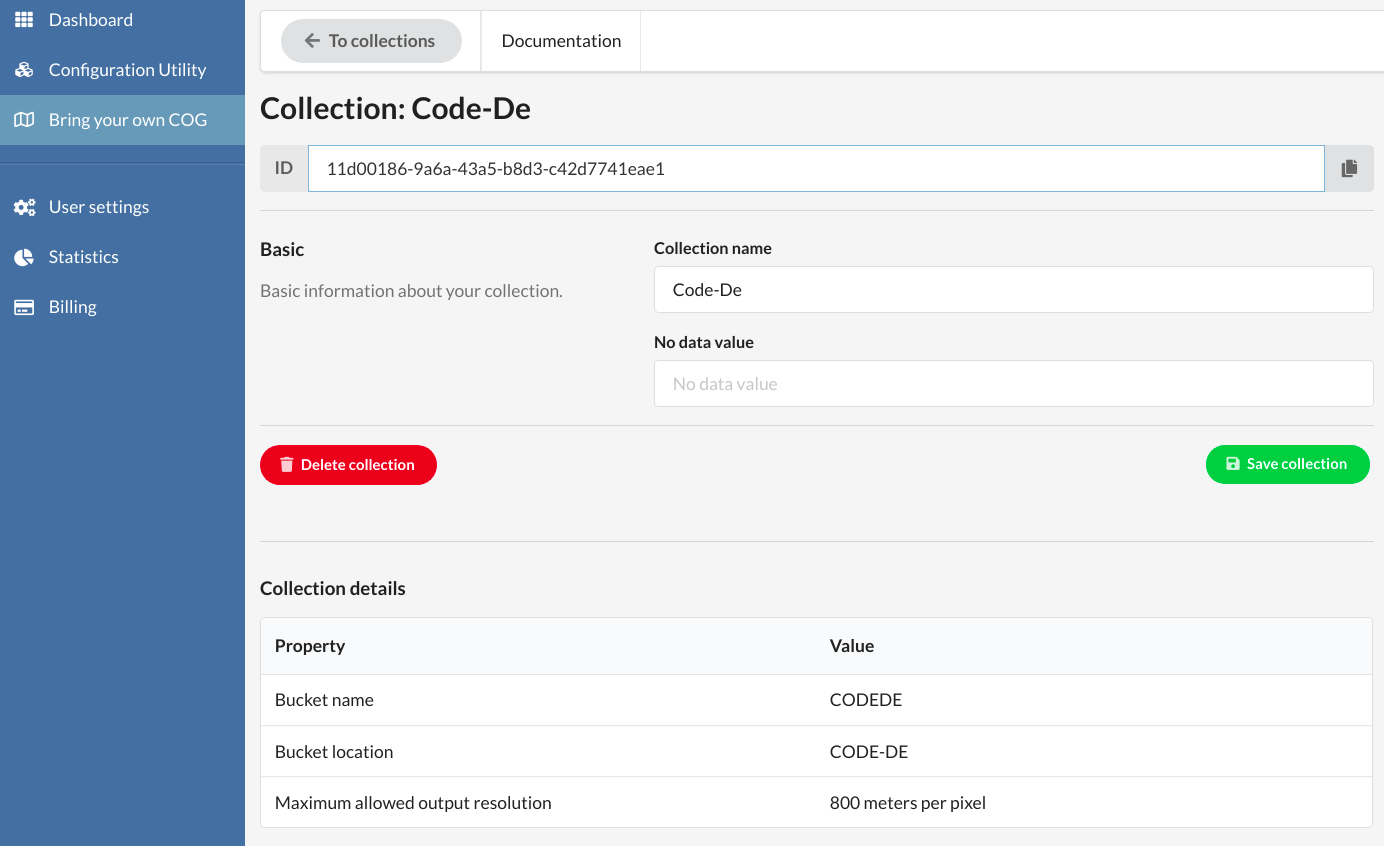Screen dimensions: 1384x846
Task: Click the ID label beside the identifier
Action: (x=284, y=169)
